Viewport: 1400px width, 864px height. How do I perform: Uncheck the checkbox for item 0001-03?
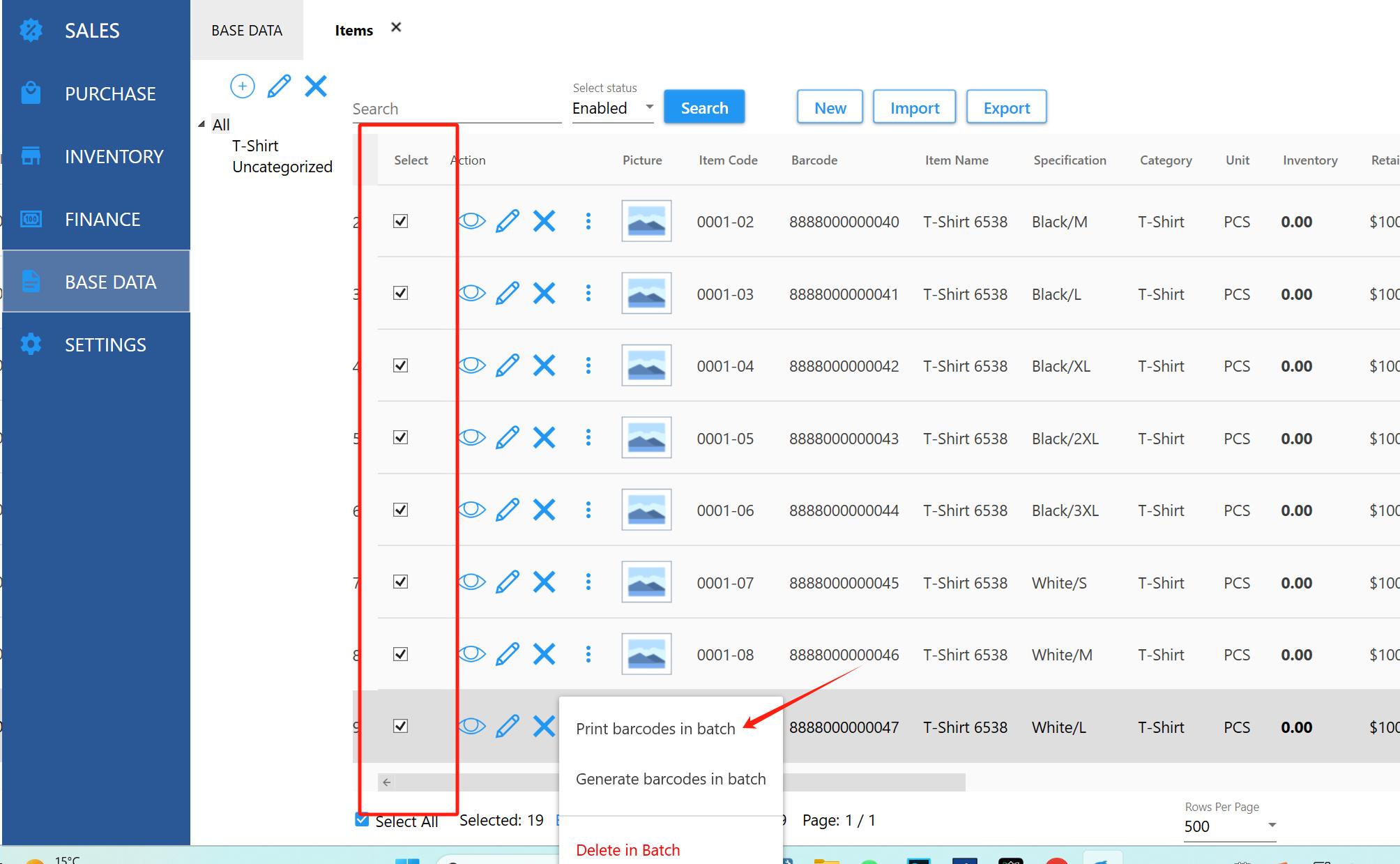(400, 293)
